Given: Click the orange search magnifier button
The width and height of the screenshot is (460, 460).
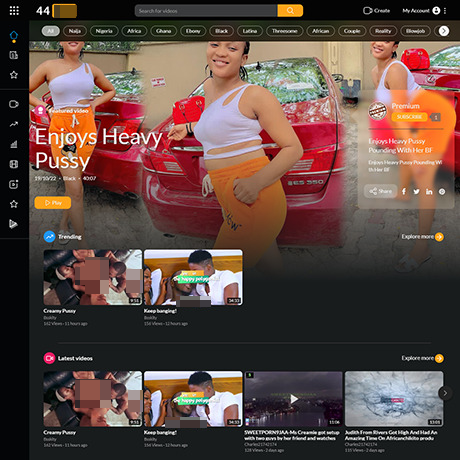Looking at the screenshot, I should pyautogui.click(x=290, y=11).
